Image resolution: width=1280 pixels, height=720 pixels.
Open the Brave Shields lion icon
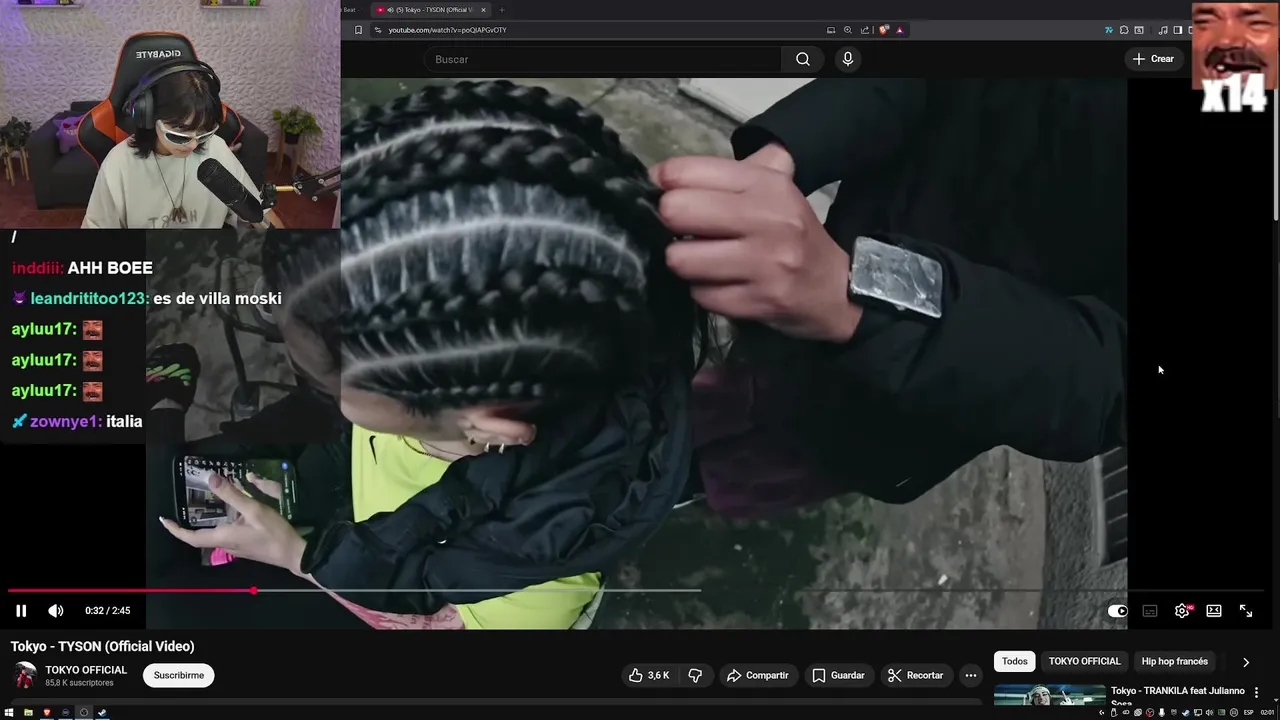(x=884, y=30)
